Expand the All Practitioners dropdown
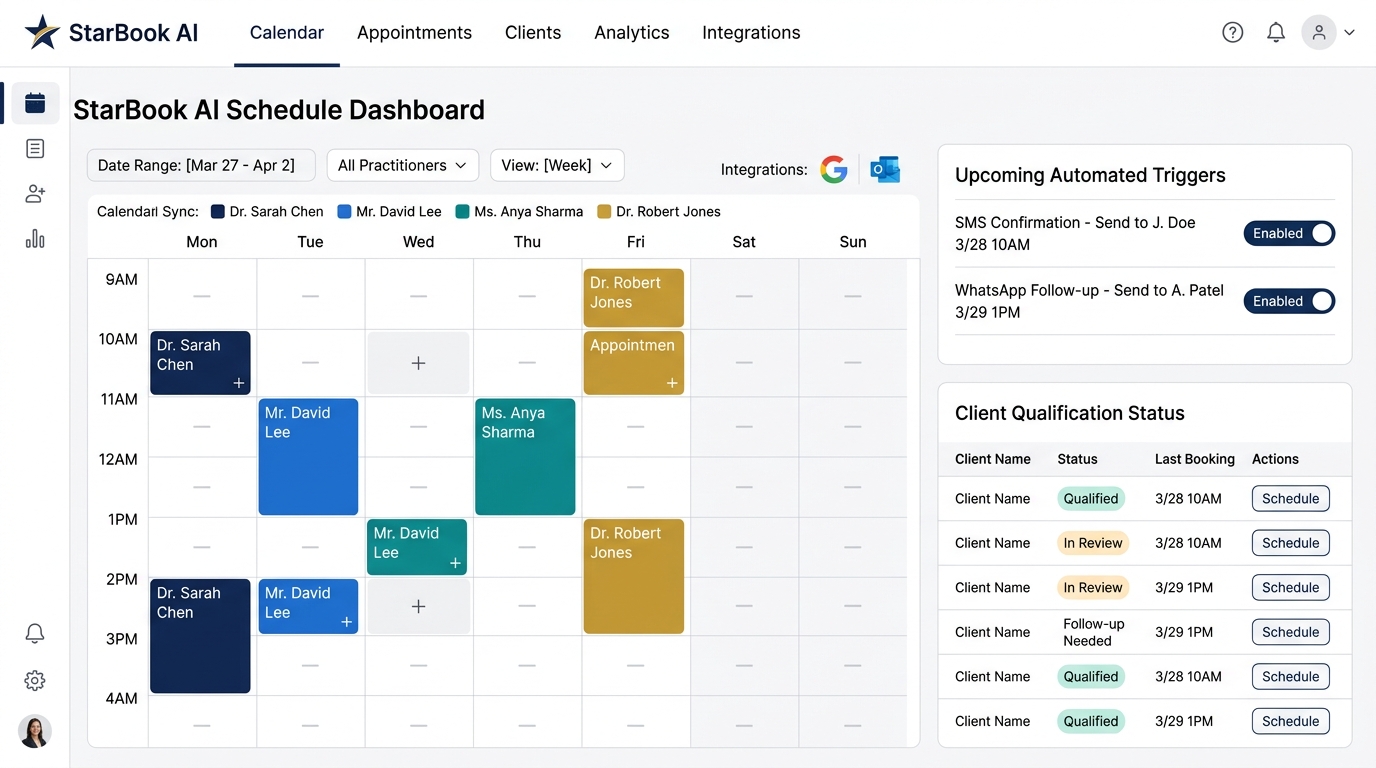Screen dimensions: 1376x768 coord(403,165)
